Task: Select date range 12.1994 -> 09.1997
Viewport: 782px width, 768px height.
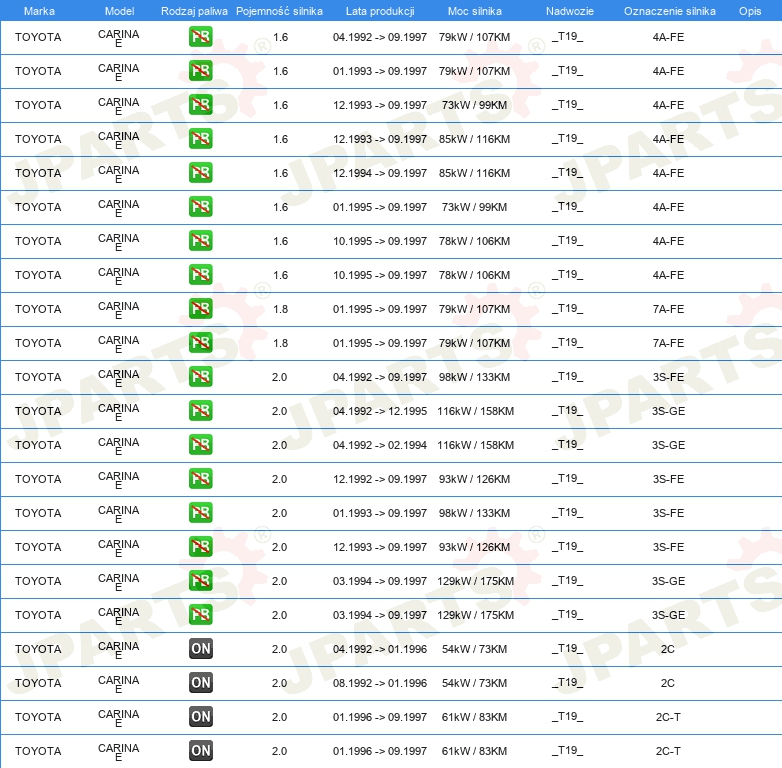Action: [380, 173]
